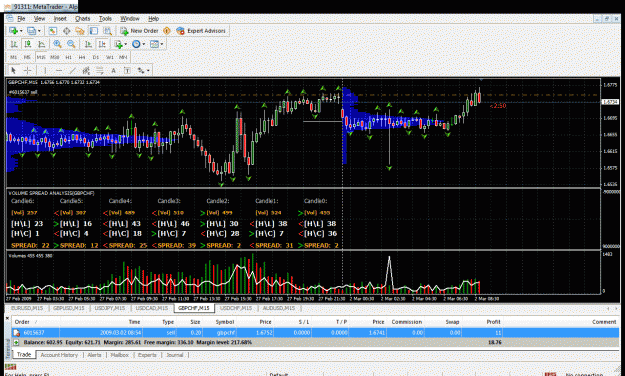Open the Window menu
Image resolution: width=625 pixels, height=376 pixels.
[x=130, y=18]
